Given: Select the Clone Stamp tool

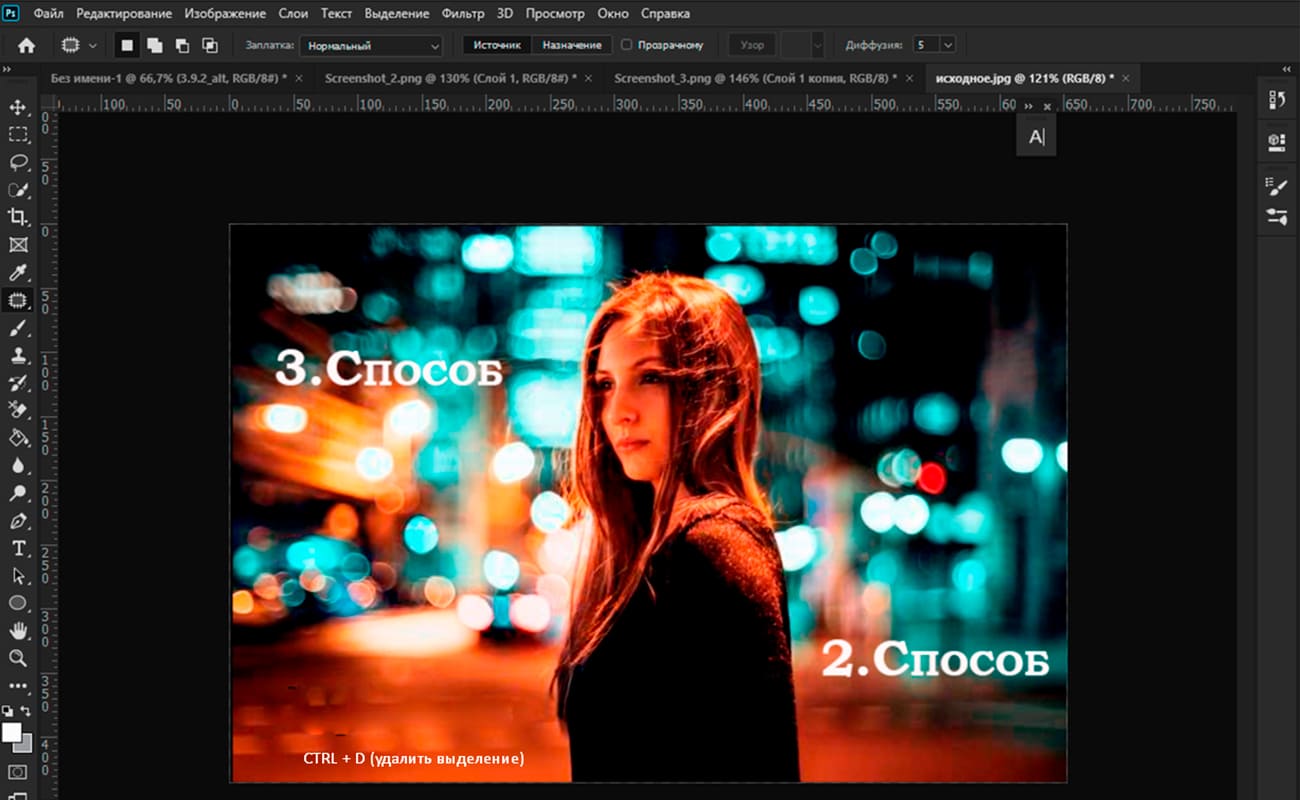Looking at the screenshot, I should coord(18,355).
